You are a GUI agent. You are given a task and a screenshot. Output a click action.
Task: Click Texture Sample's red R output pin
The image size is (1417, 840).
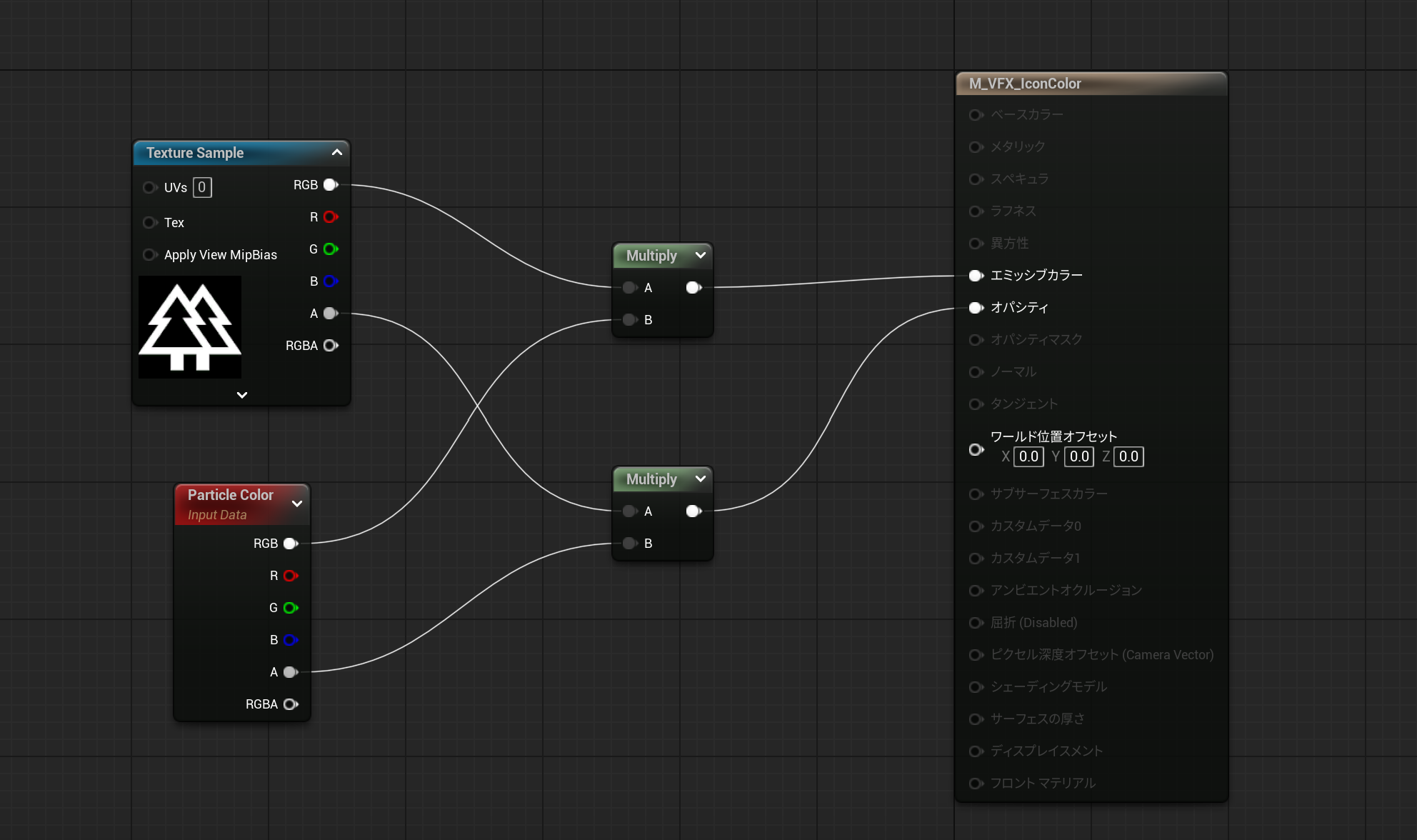[330, 217]
